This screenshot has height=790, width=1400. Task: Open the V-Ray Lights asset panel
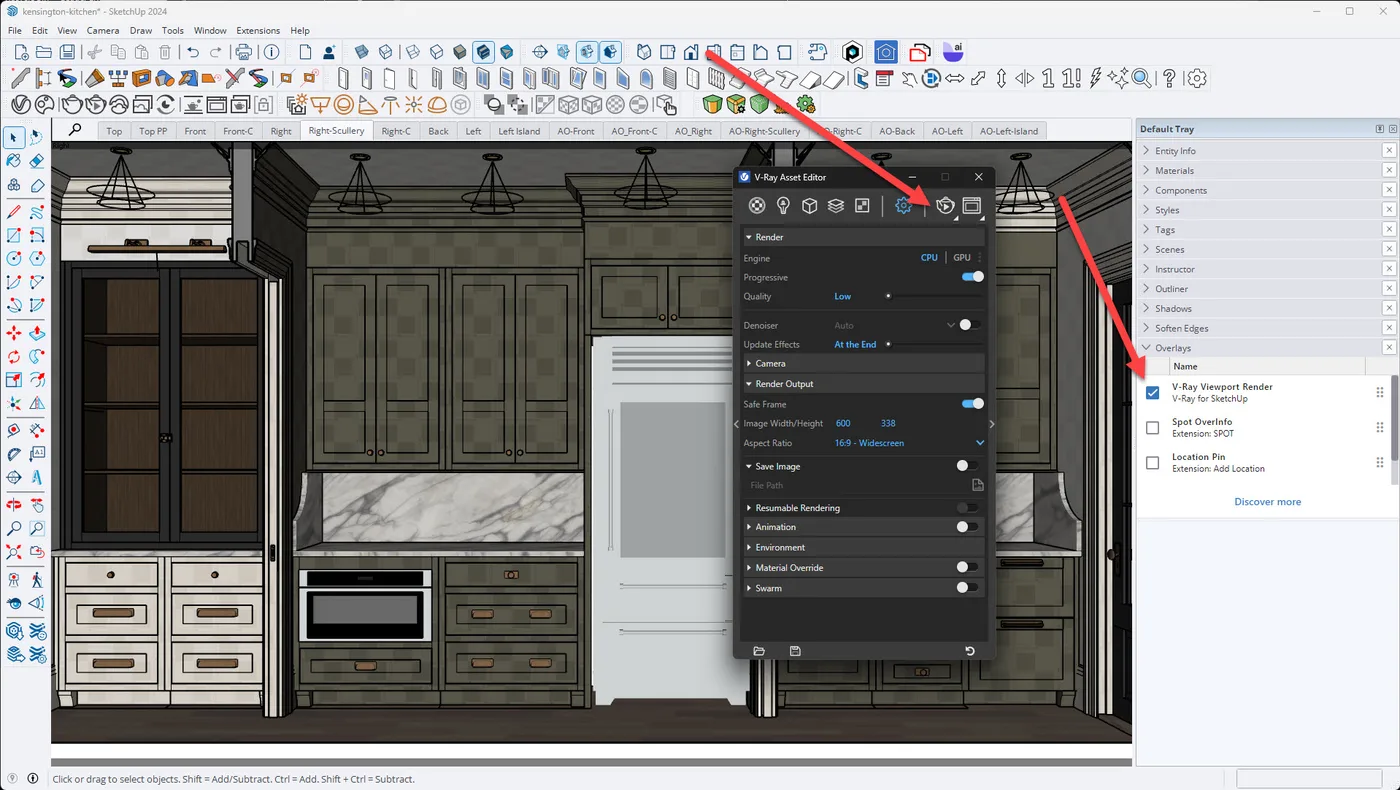782,205
